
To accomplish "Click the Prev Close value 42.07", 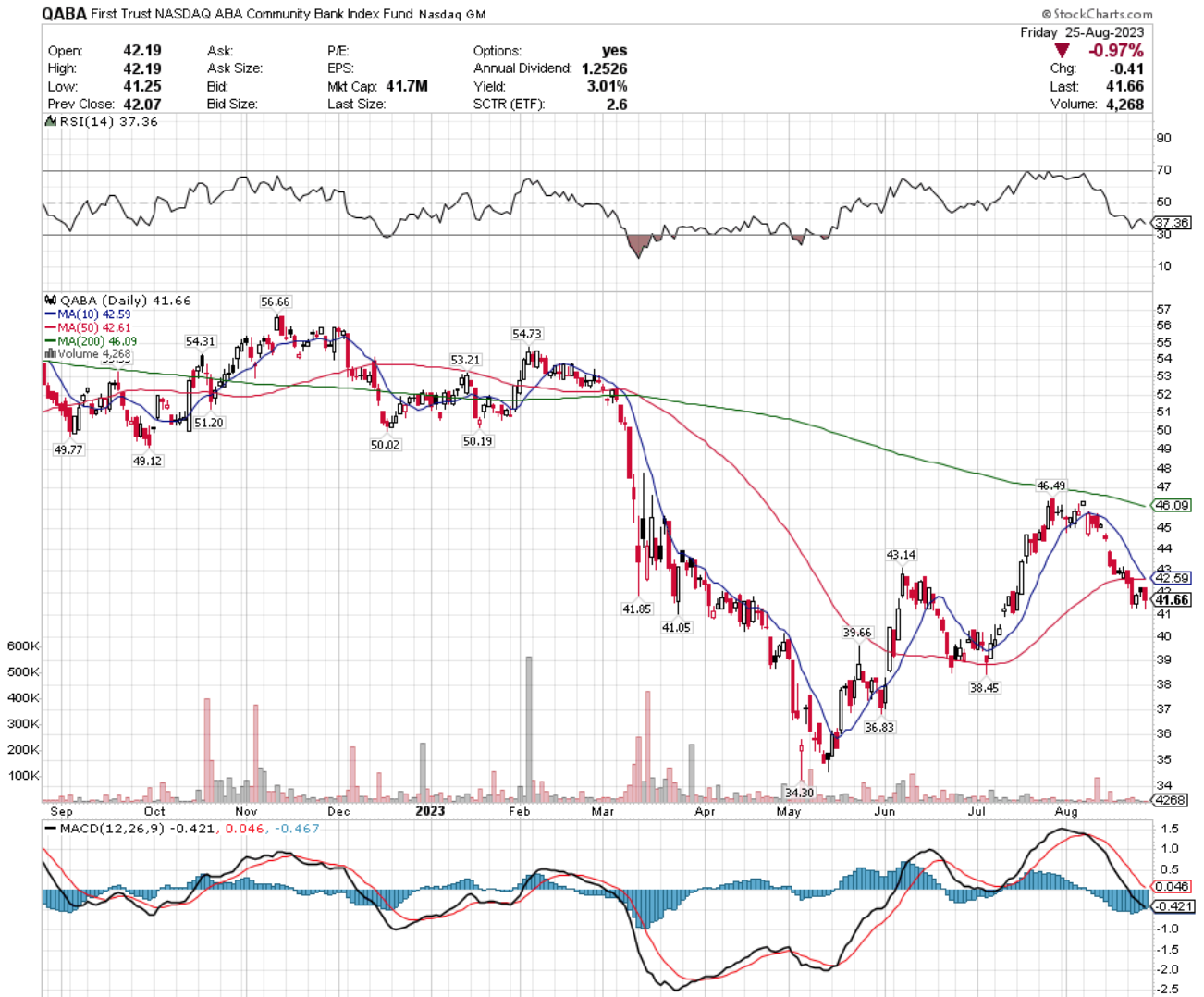I will 142,104.
